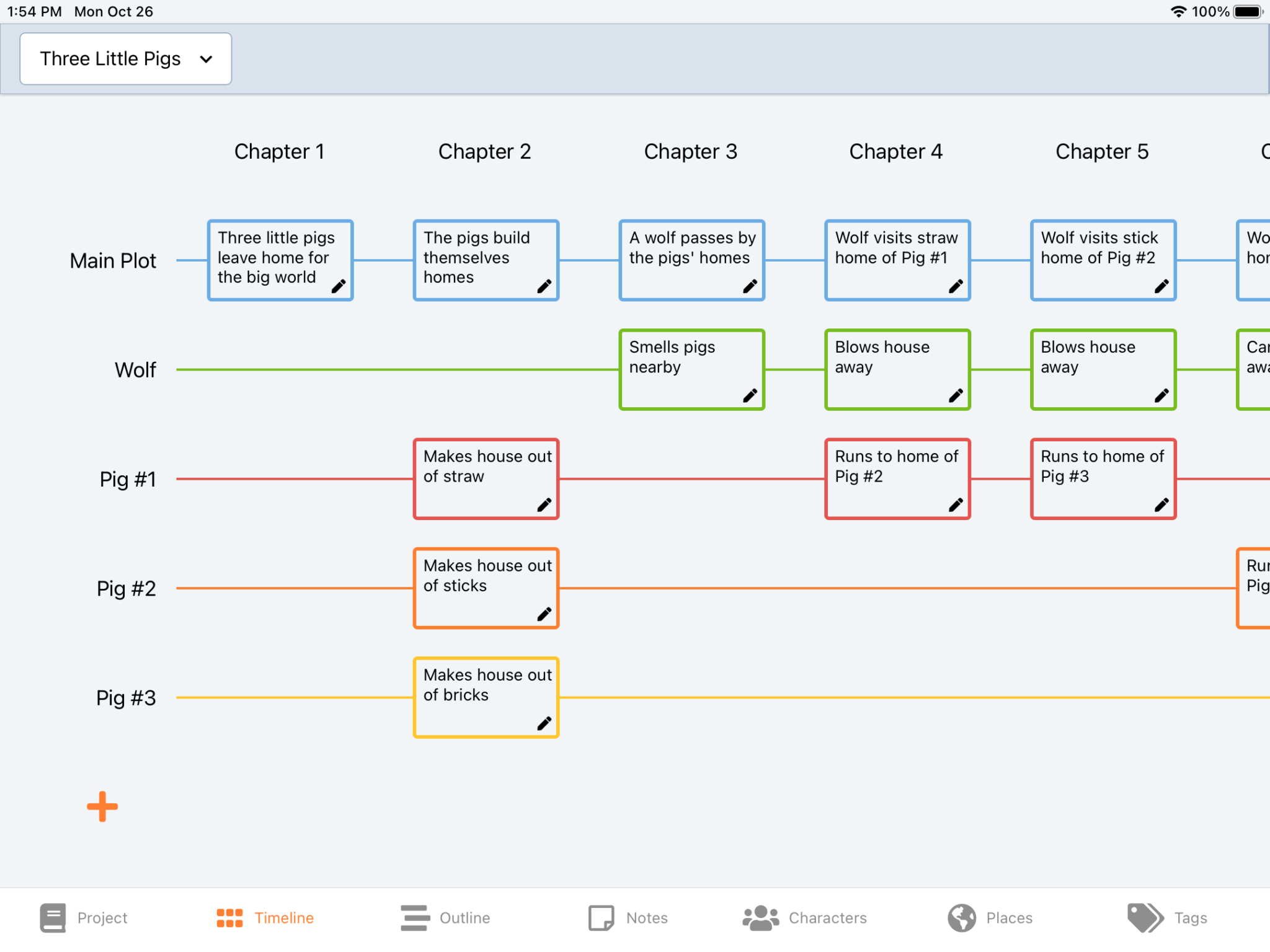Click pencil icon on 'Smells pigs nearby' card

point(750,395)
